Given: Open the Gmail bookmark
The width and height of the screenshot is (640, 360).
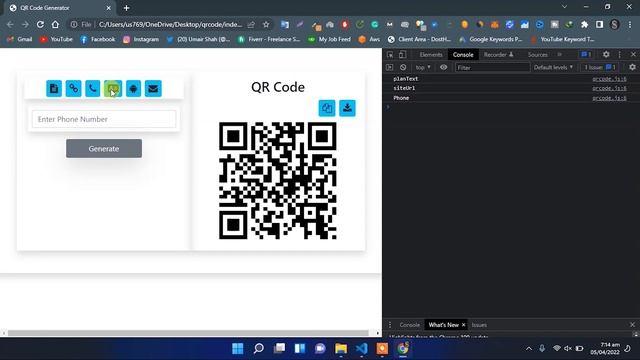Looking at the screenshot, I should (20, 39).
